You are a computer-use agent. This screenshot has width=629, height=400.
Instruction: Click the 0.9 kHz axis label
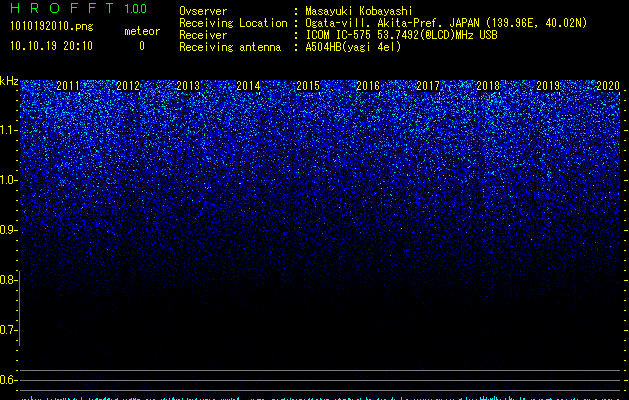(x=8, y=230)
